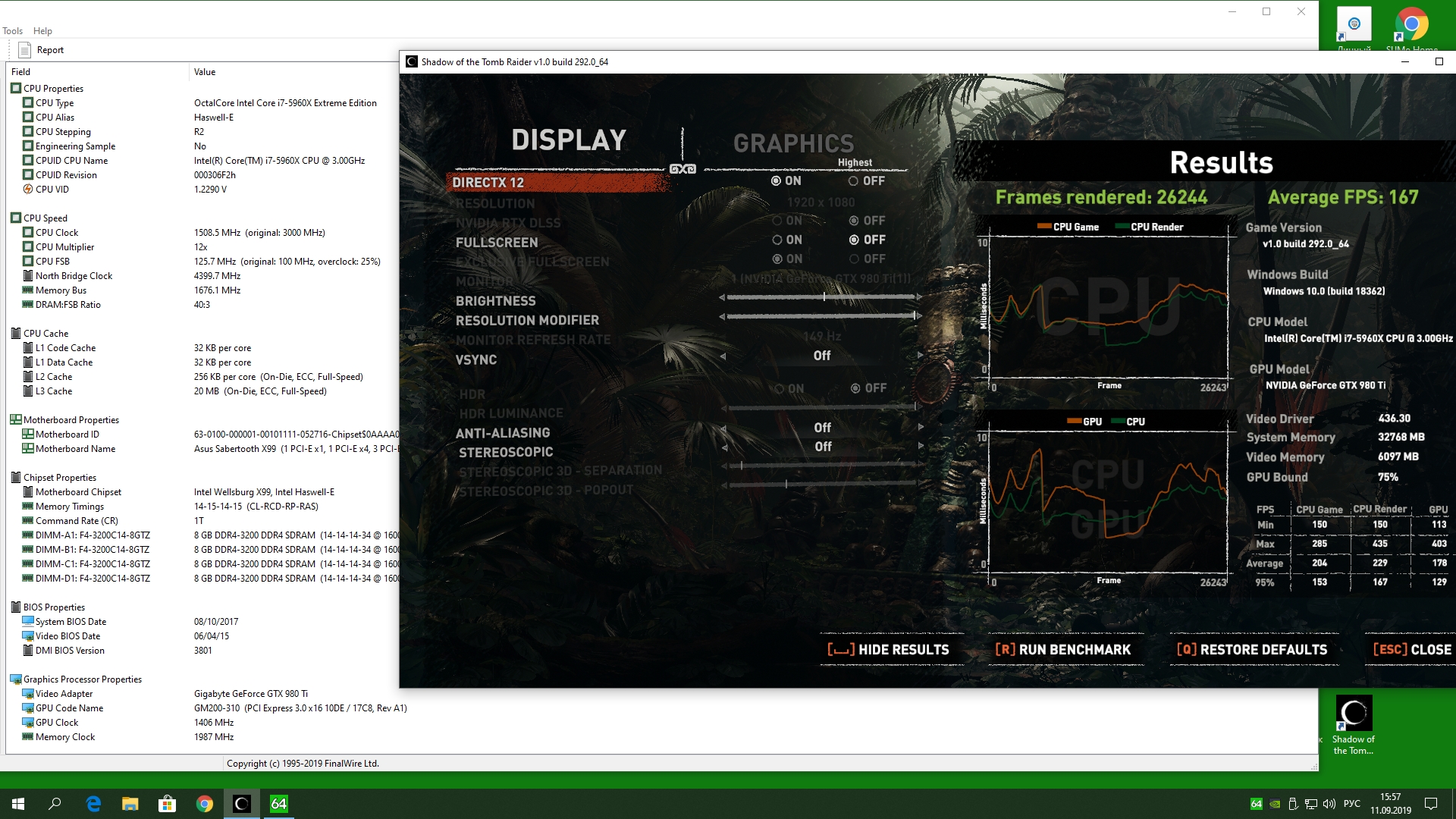Enable Fullscreen ON radio option
The height and width of the screenshot is (819, 1456).
[x=777, y=240]
